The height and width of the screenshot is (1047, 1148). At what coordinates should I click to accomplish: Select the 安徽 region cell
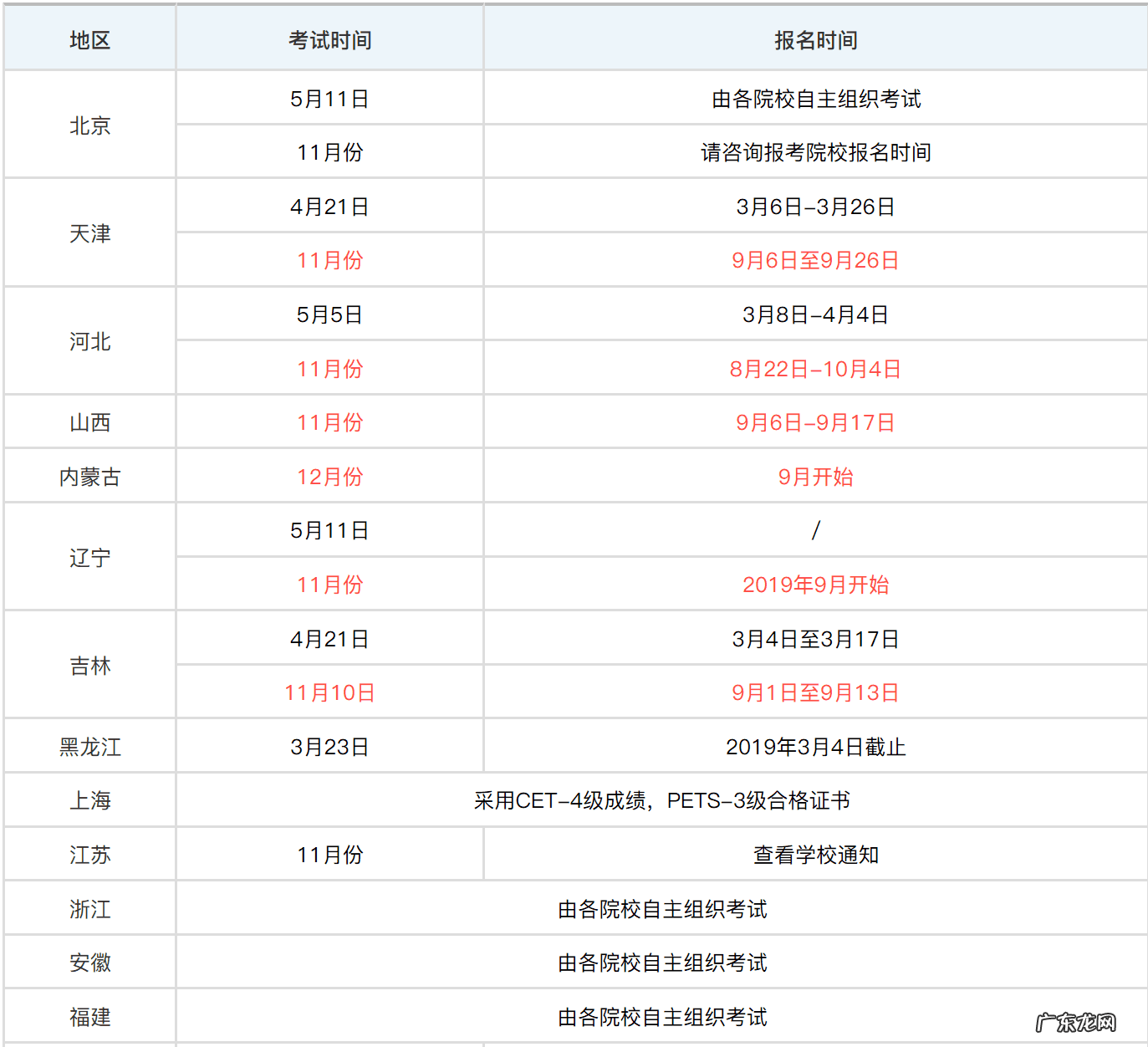point(89,963)
